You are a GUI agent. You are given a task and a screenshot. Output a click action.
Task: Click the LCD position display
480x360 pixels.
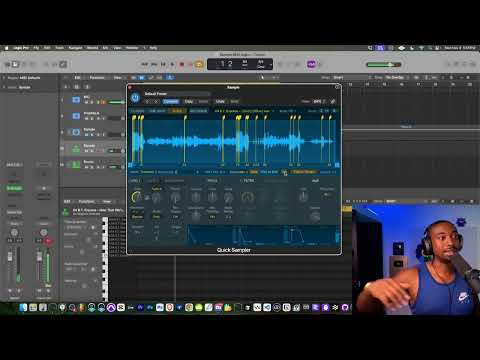[x=240, y=64]
